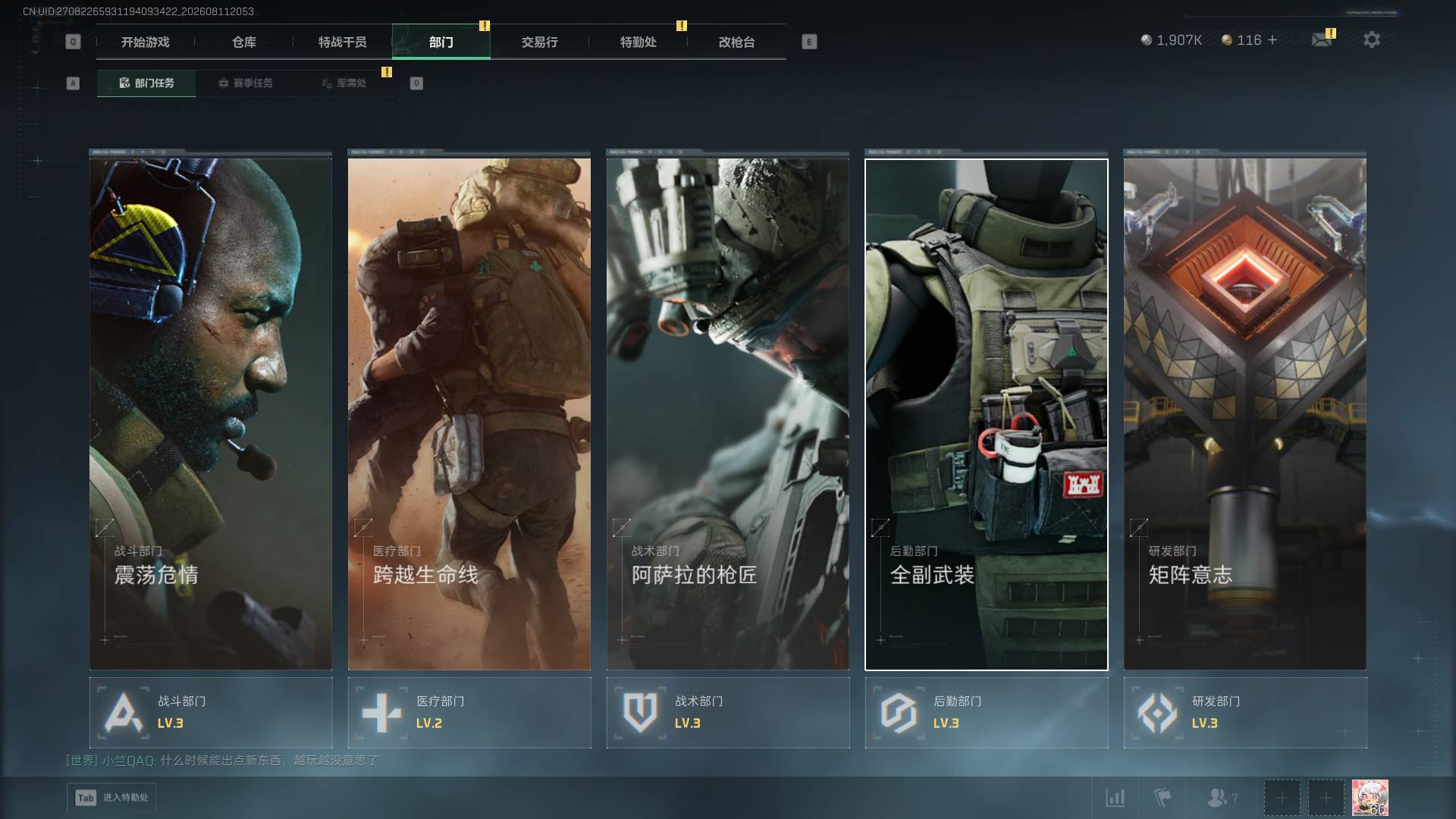The height and width of the screenshot is (819, 1456).
Task: Open the flag icon in bottom bar
Action: tap(1162, 798)
